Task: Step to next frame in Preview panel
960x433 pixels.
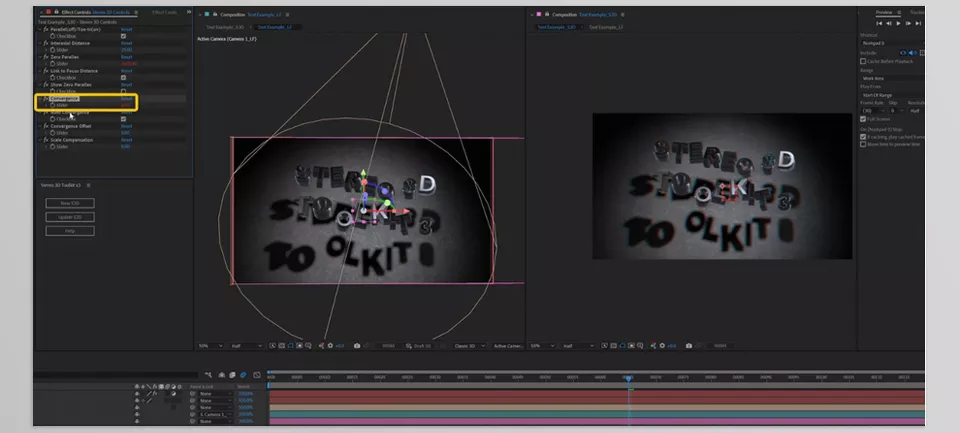Action: tap(908, 23)
